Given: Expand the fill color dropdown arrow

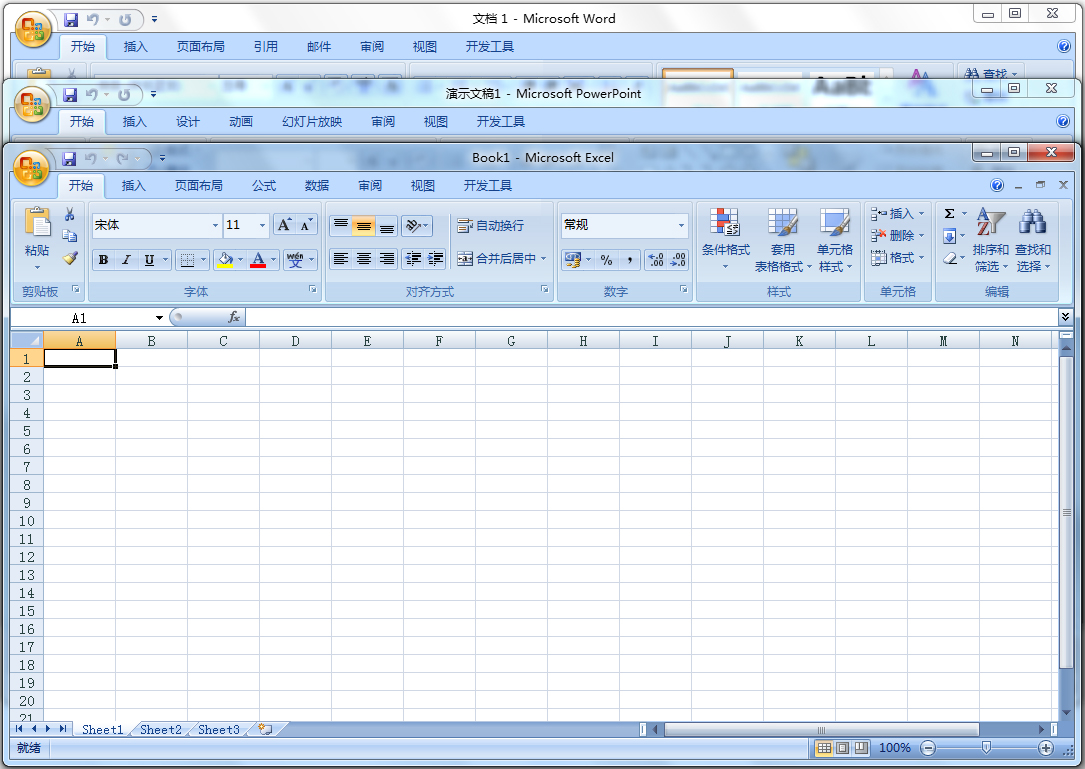Looking at the screenshot, I should [x=240, y=260].
